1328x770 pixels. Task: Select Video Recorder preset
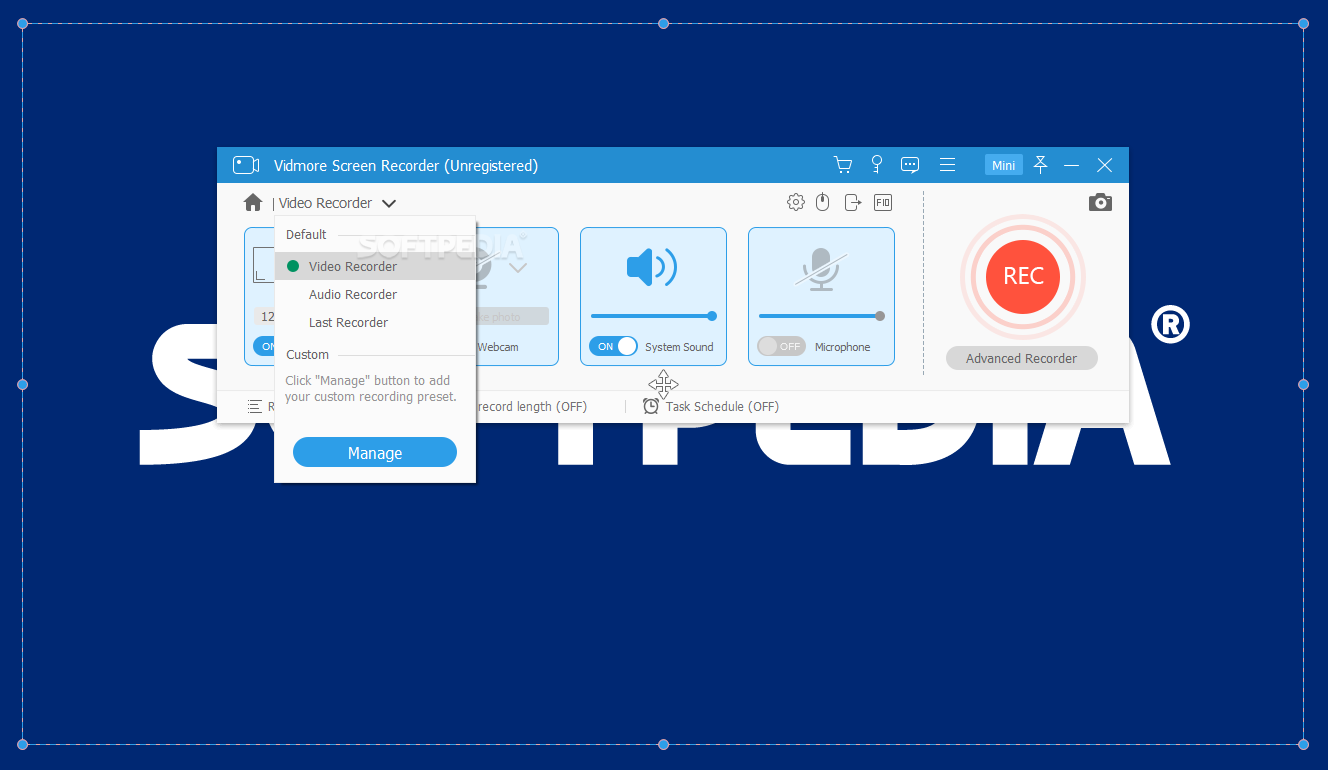[375, 266]
